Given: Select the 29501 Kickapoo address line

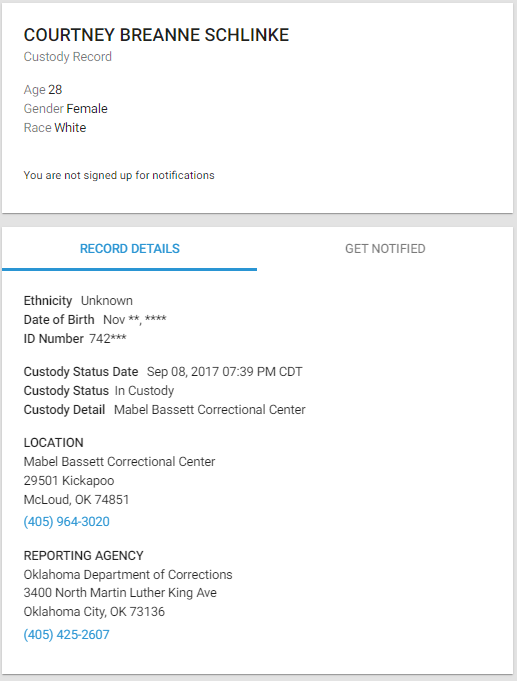Looking at the screenshot, I should (69, 481).
